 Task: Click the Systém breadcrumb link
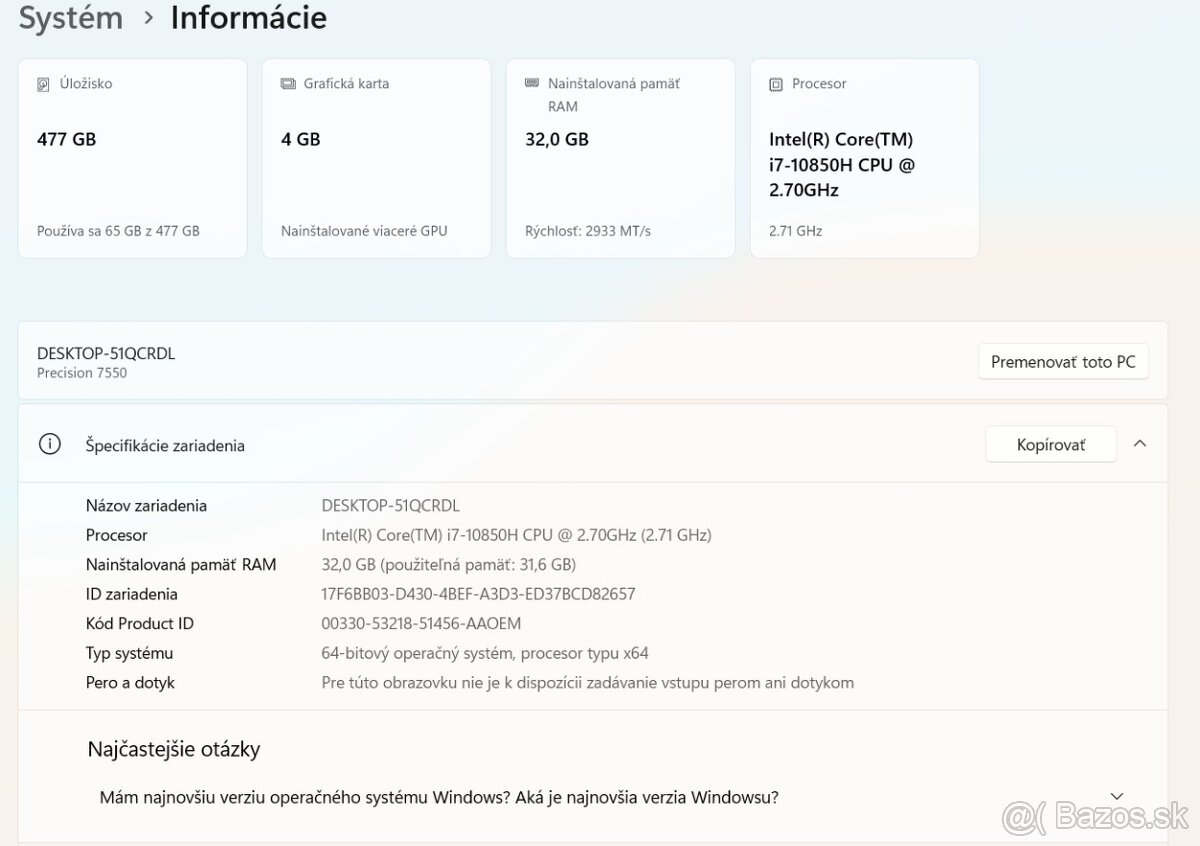70,18
